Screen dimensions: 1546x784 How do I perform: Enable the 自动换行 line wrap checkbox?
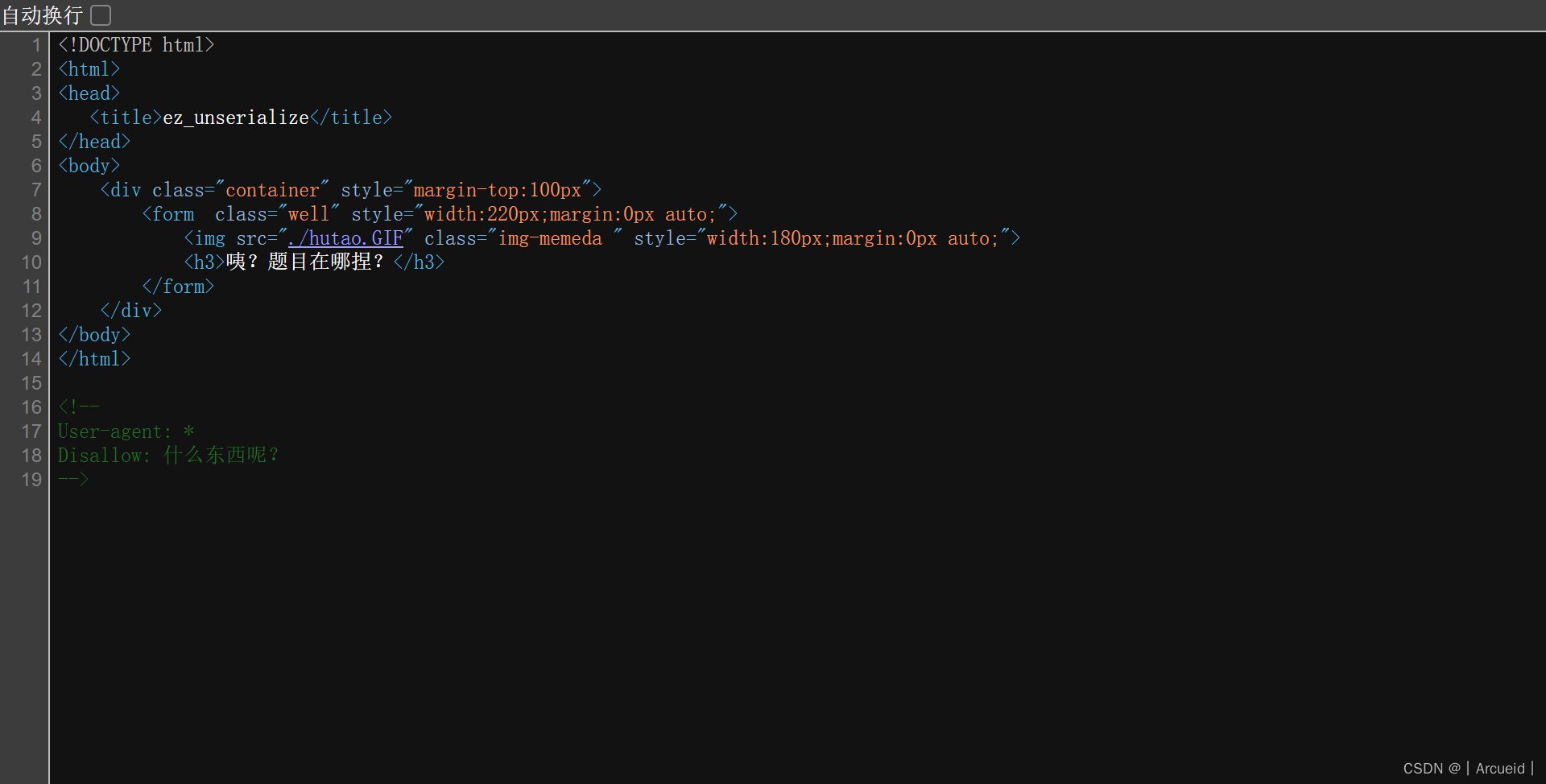tap(101, 15)
